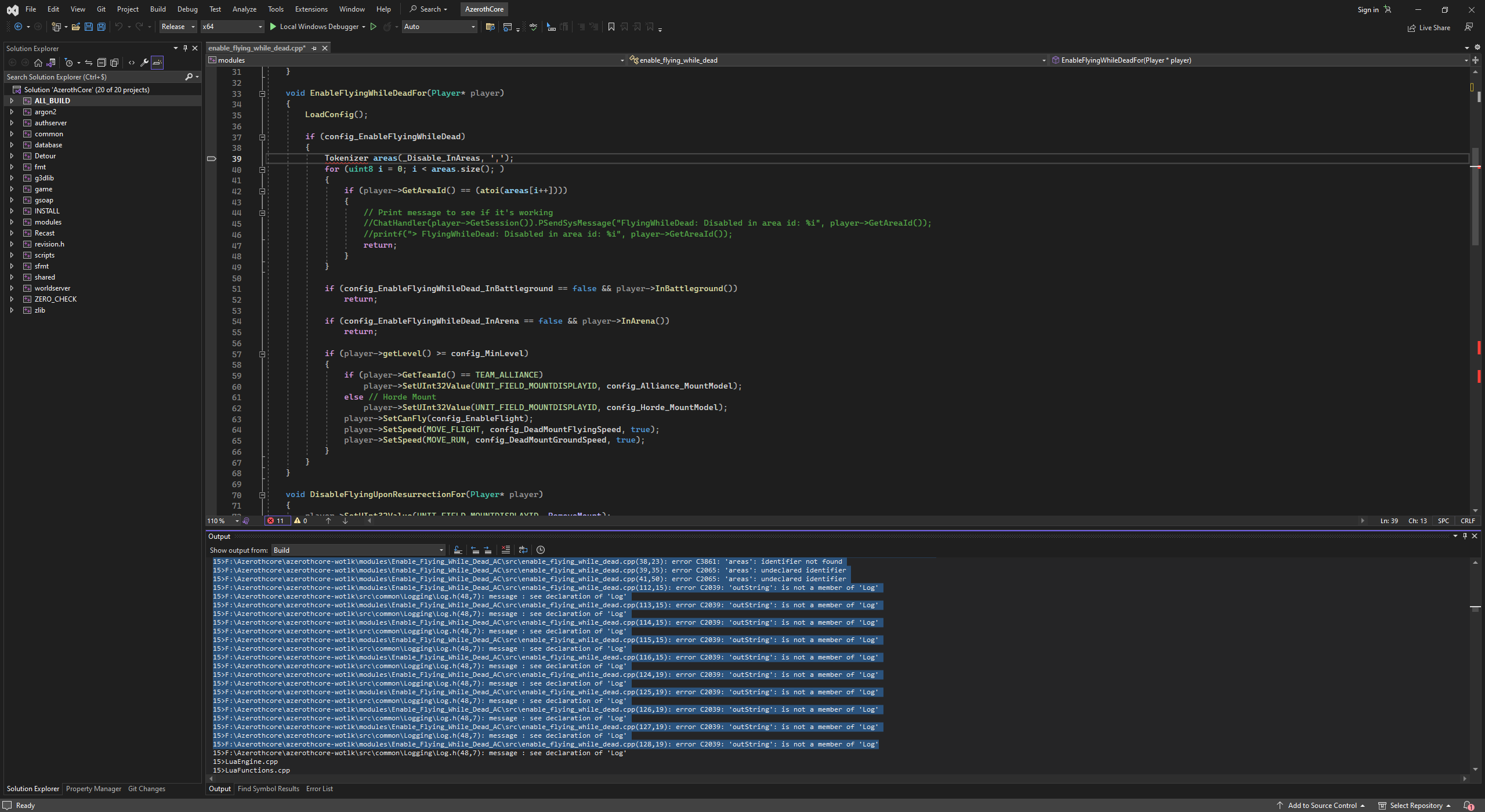The width and height of the screenshot is (1485, 812).
Task: Toggle output timestamps clock icon
Action: pyautogui.click(x=541, y=550)
